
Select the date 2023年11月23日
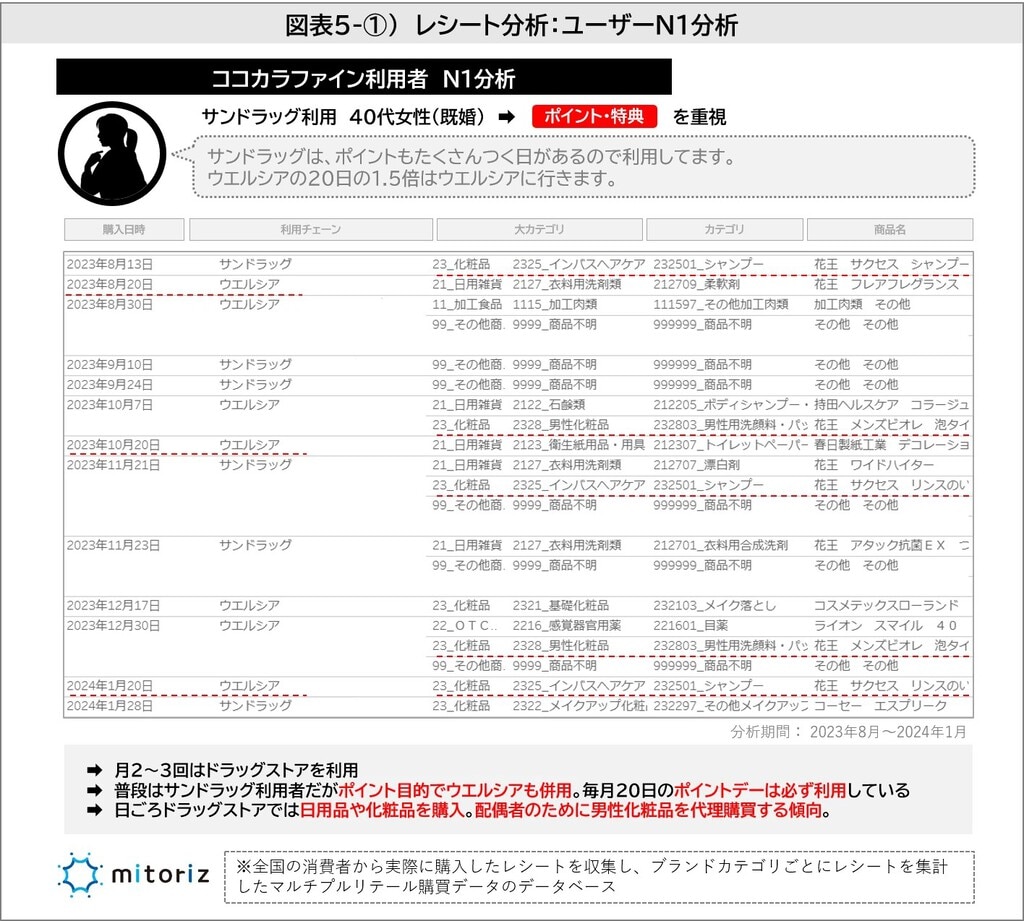point(113,545)
